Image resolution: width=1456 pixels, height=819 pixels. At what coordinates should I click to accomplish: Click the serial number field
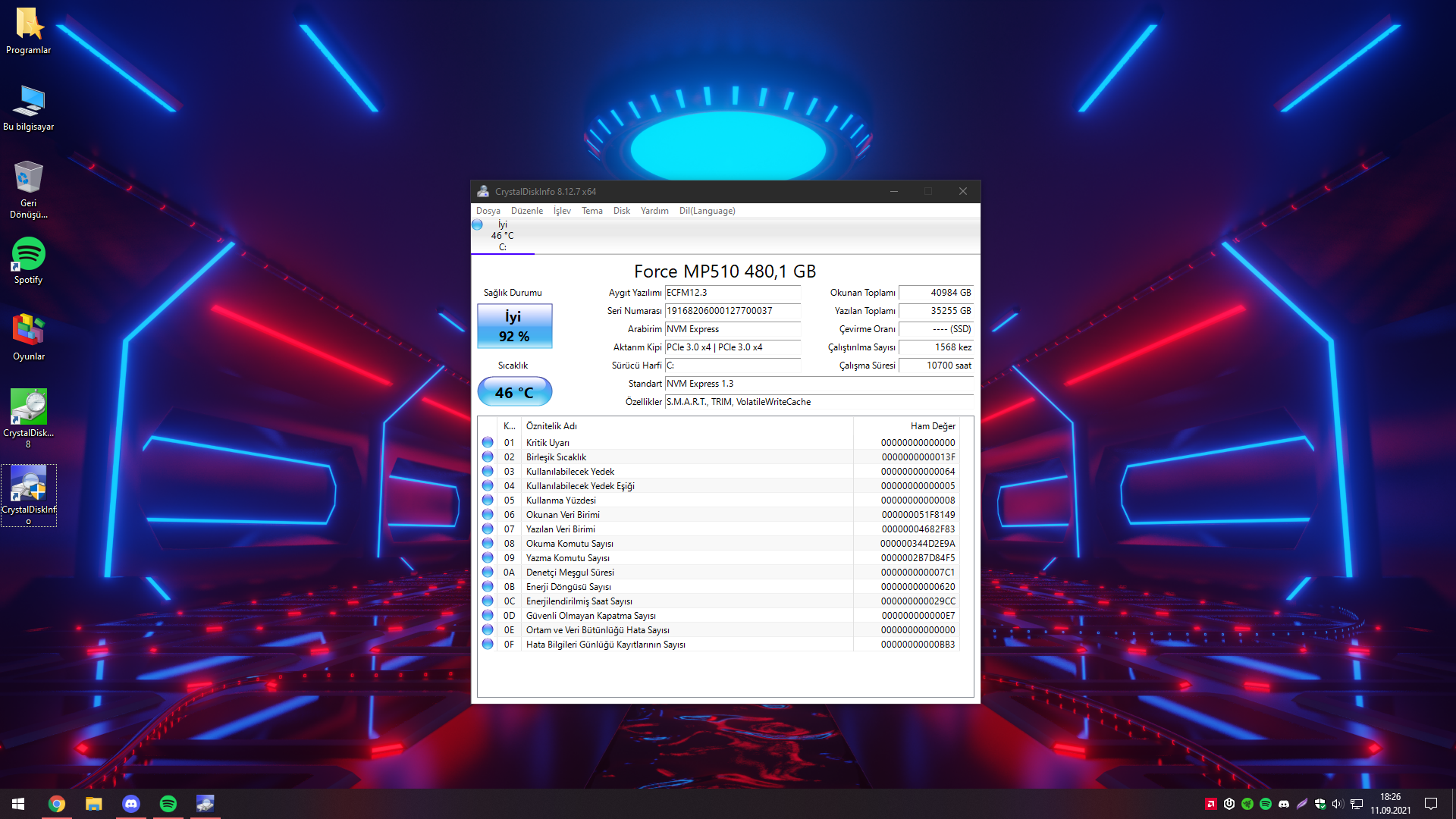(732, 311)
